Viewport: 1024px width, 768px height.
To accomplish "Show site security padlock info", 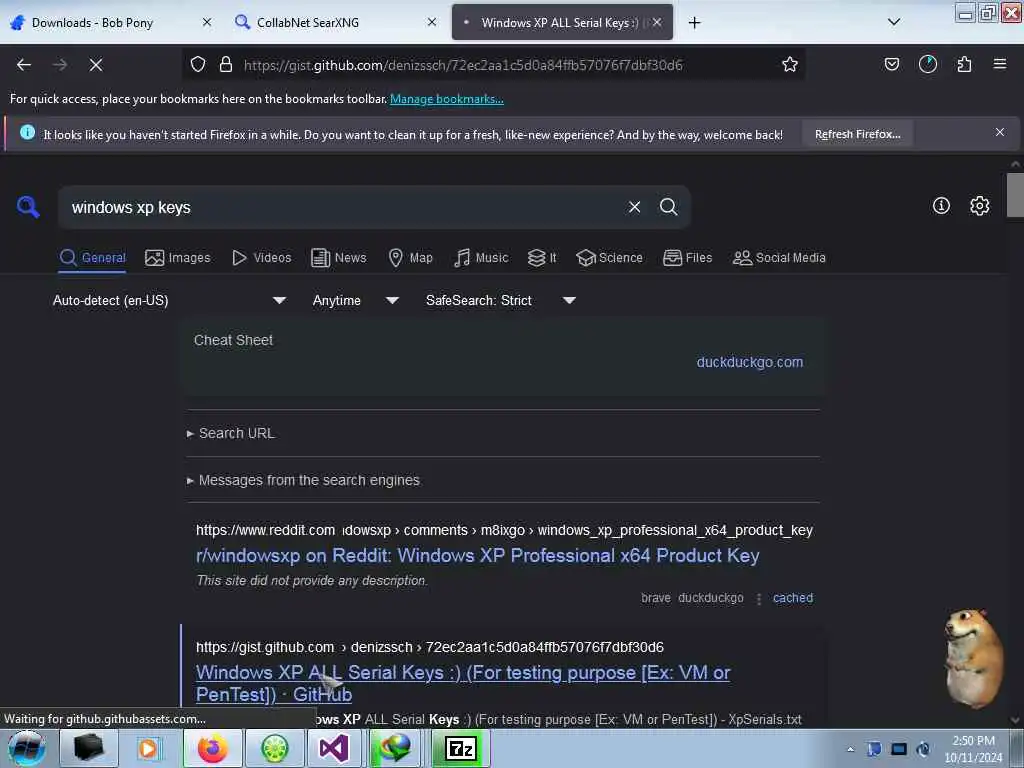I will (226, 65).
